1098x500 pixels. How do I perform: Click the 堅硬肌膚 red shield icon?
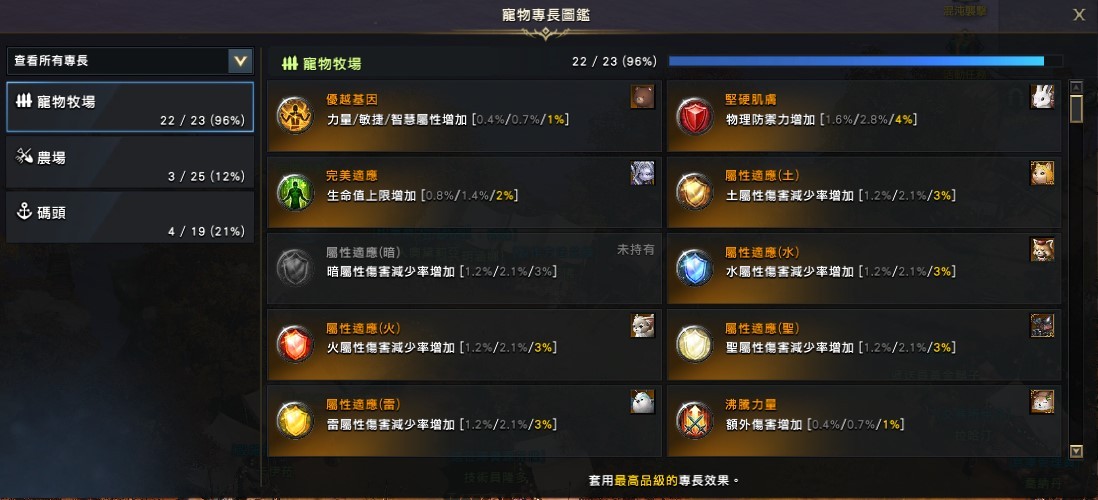click(694, 116)
